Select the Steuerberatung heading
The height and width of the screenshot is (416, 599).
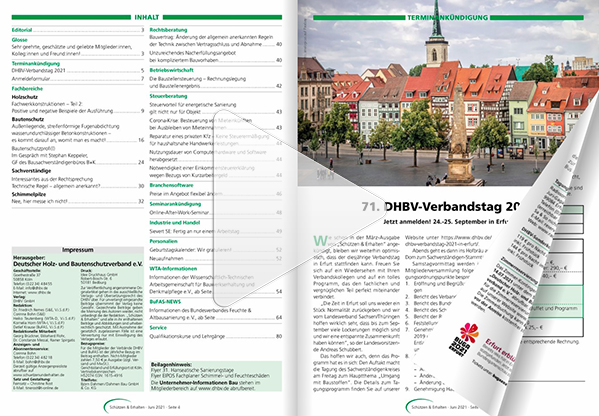168,96
